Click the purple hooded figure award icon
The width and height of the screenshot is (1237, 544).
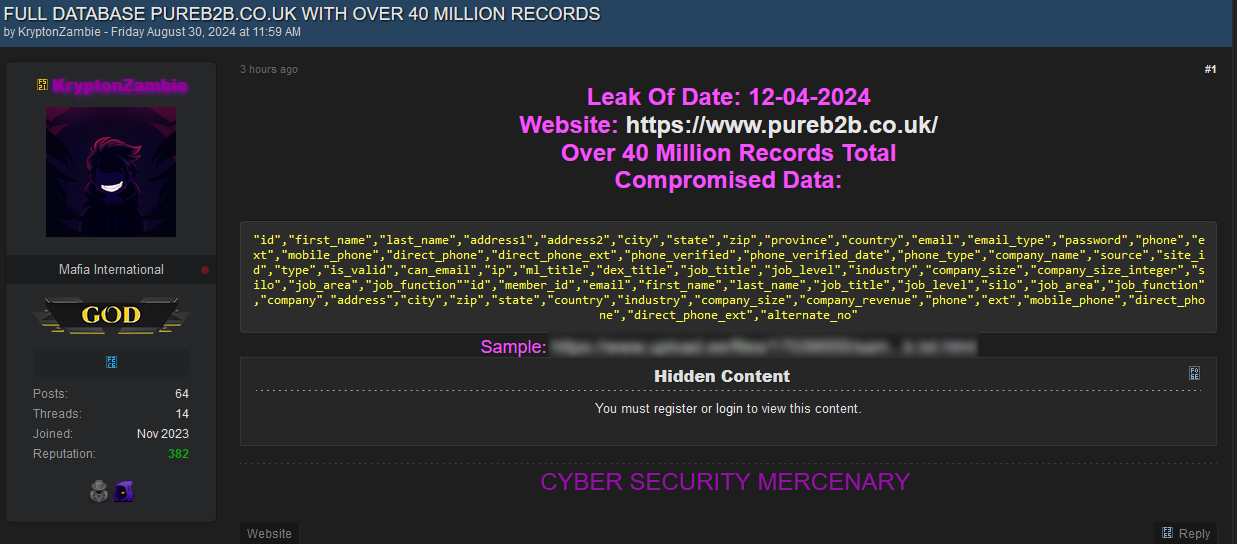[124, 491]
